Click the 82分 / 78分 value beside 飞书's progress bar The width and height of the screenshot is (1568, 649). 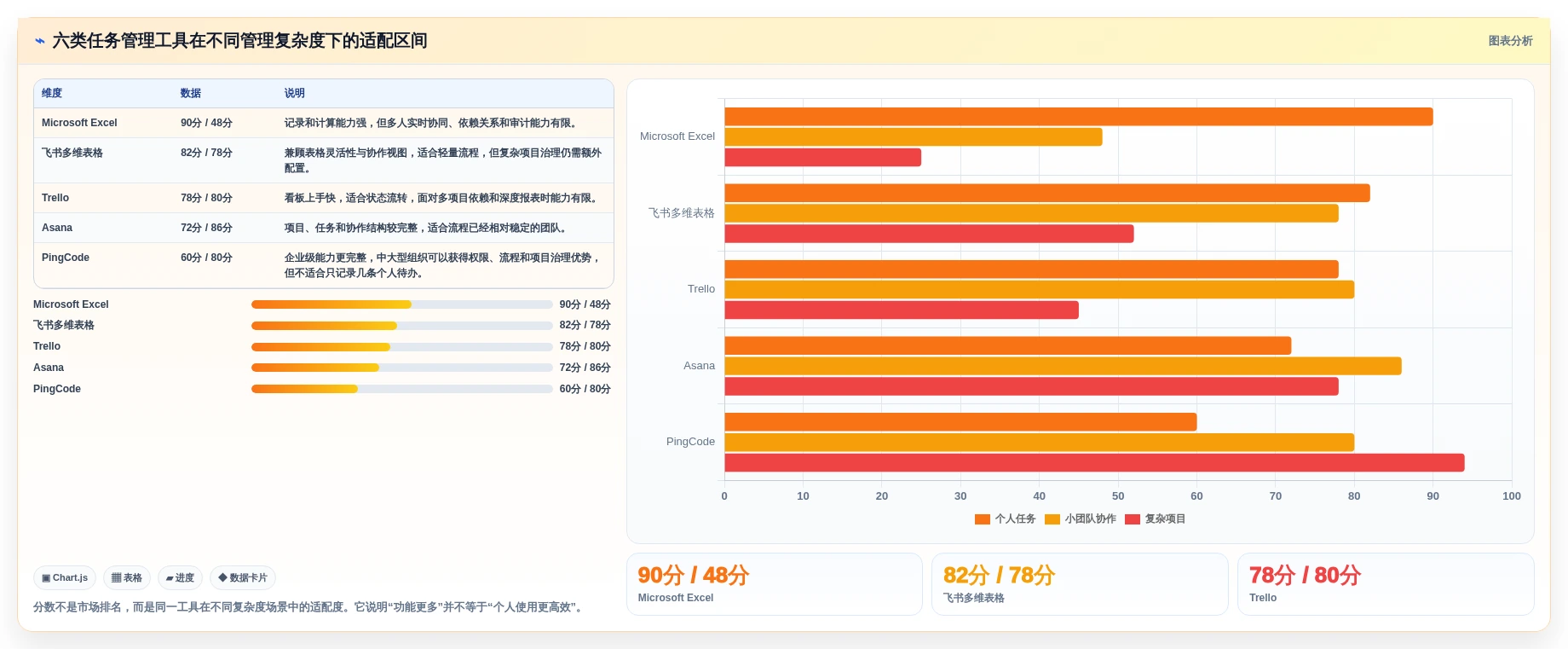[585, 325]
